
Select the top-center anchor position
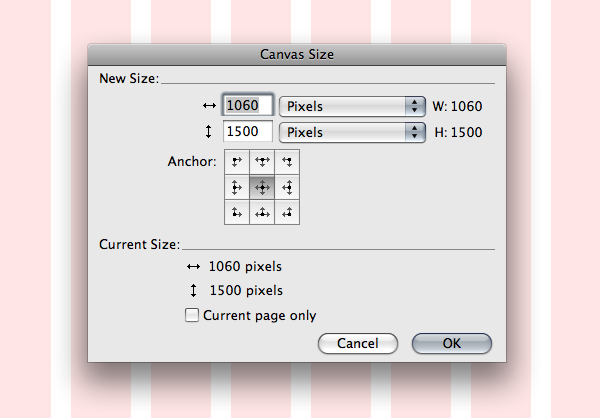262,162
